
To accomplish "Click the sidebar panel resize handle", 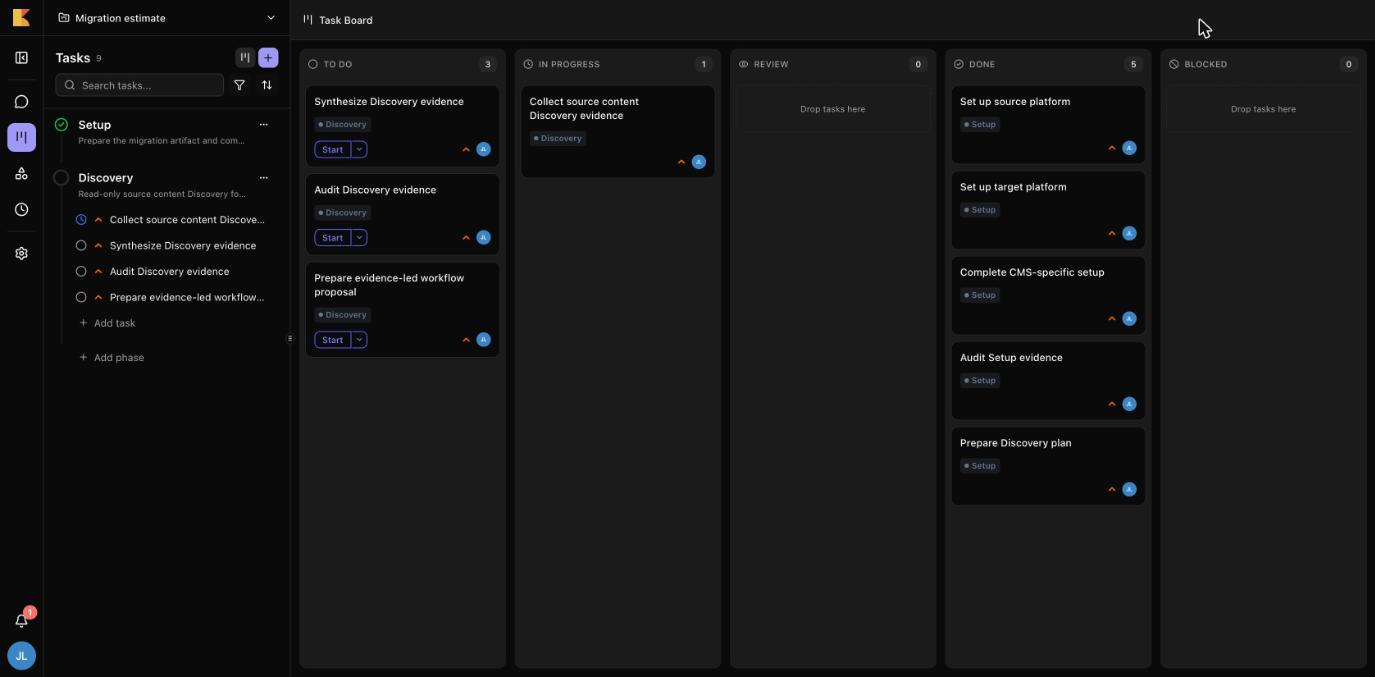I will tap(290, 338).
